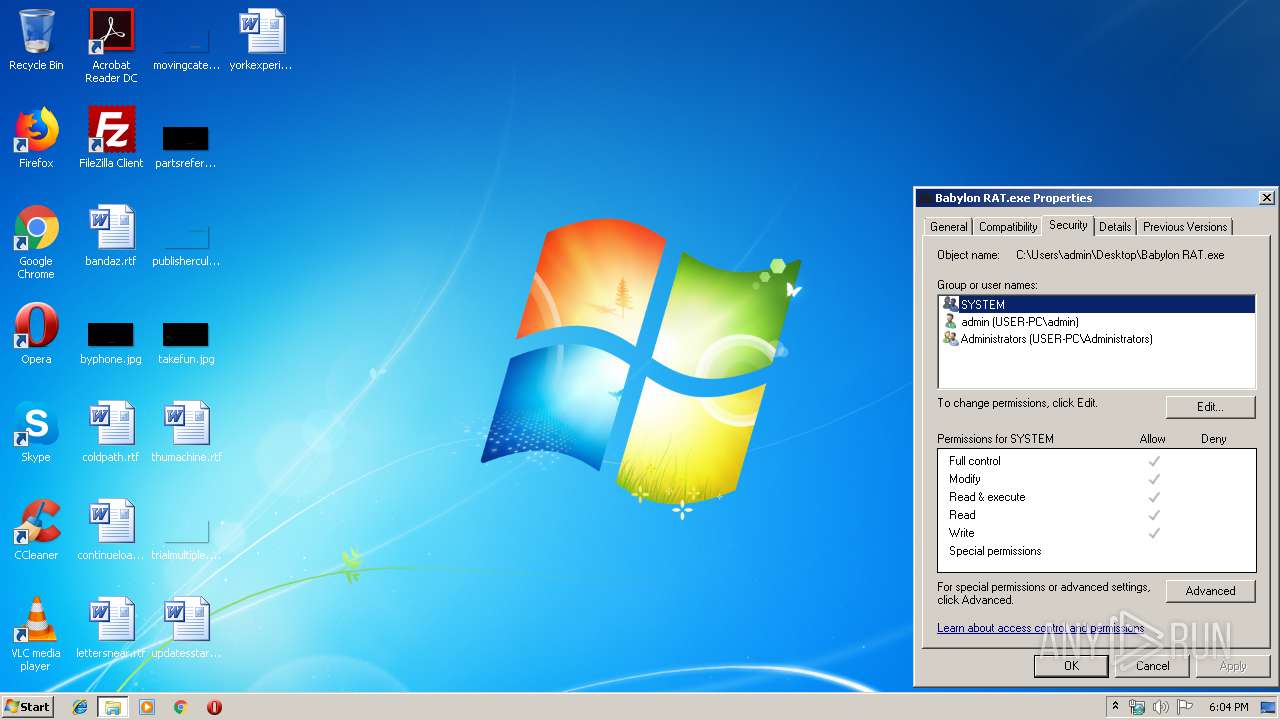The image size is (1280, 720).
Task: Select the trialmultiple... desktop file
Action: 186,540
